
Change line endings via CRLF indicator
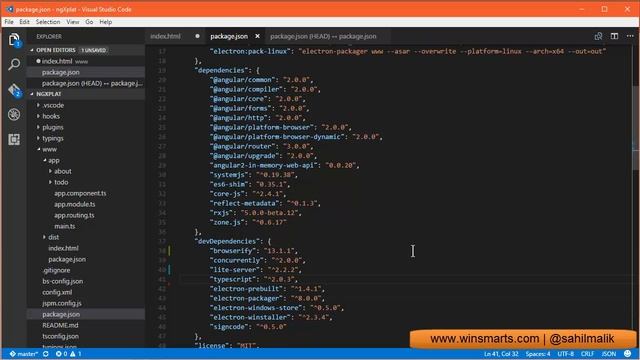[x=587, y=354]
